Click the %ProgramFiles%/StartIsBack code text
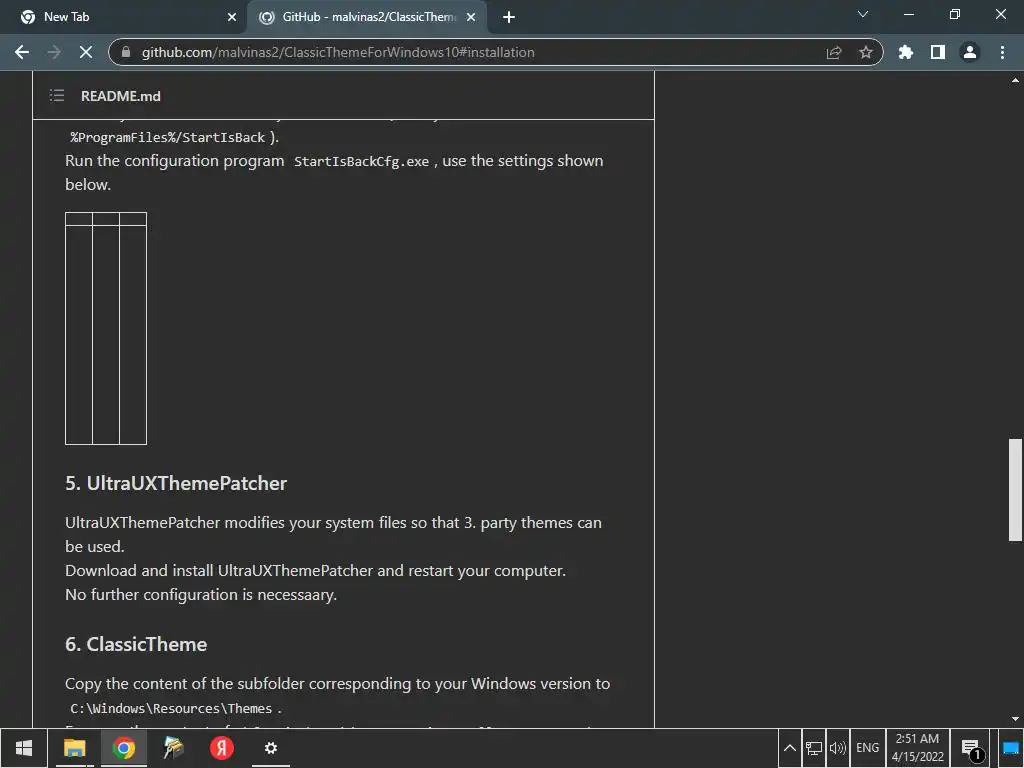Image resolution: width=1024 pixels, height=768 pixels. pos(168,137)
